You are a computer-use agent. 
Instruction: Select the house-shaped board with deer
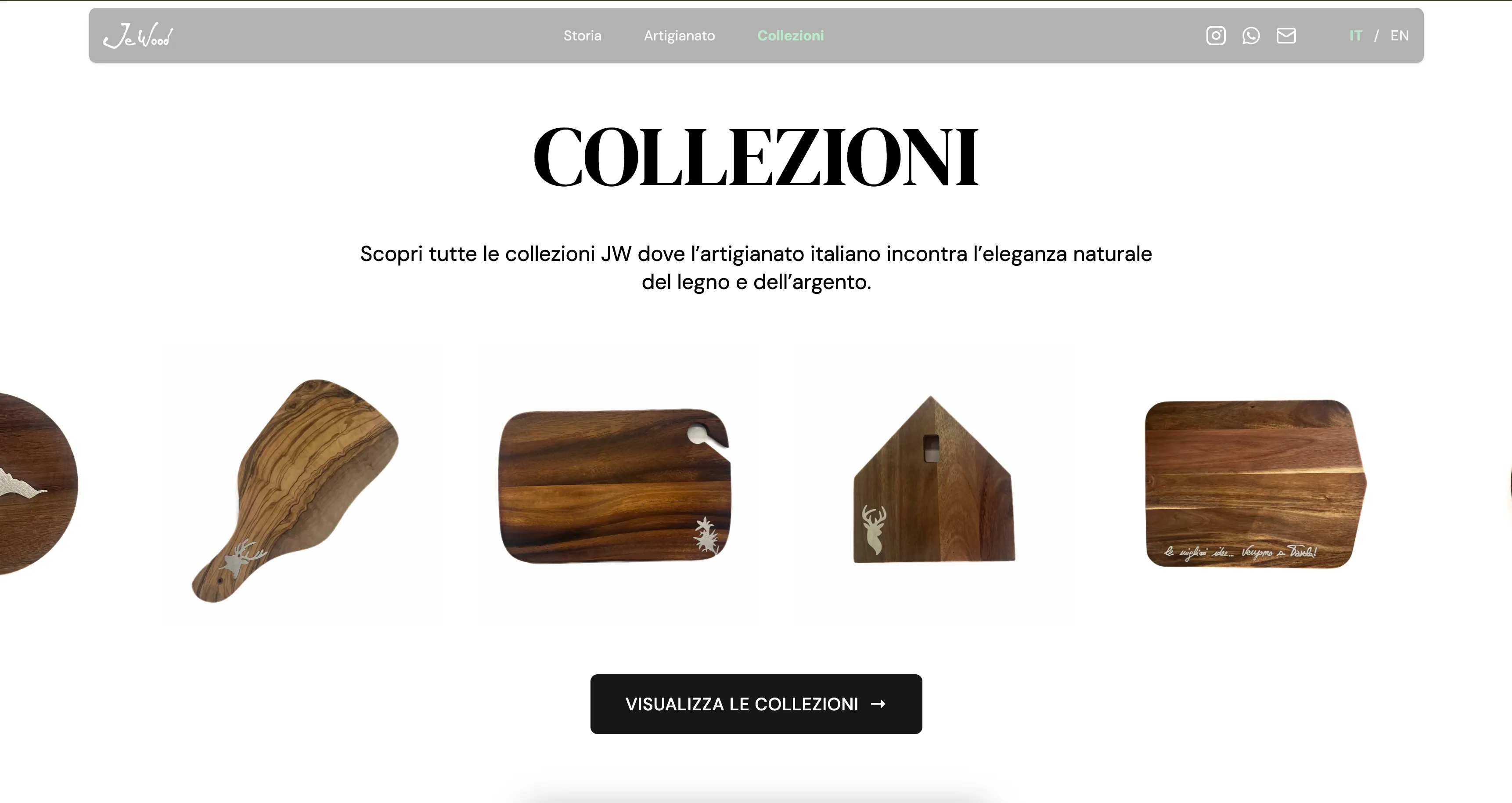[x=934, y=479]
